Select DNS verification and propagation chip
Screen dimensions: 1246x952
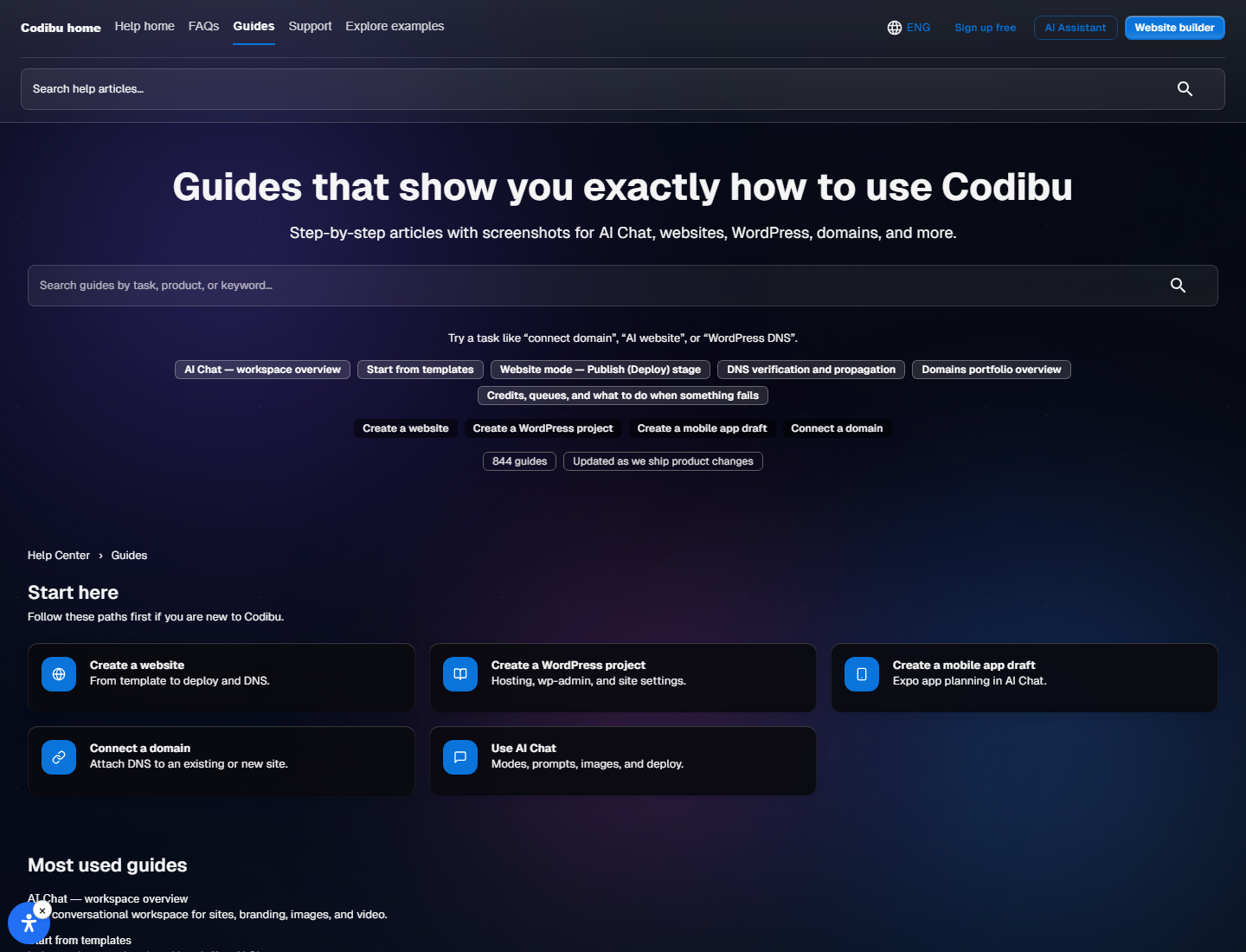tap(811, 370)
